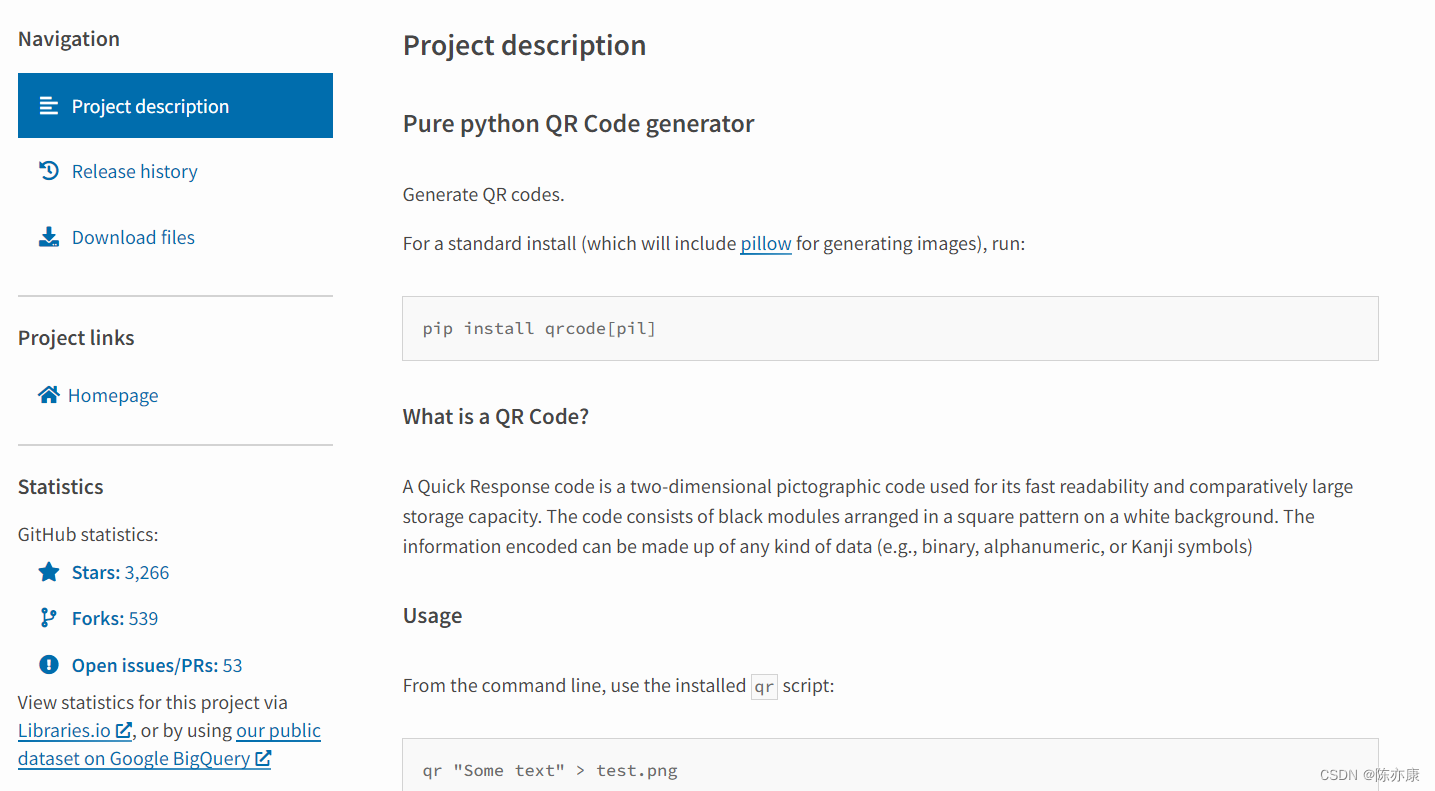Open the Project description tab
This screenshot has height=791, width=1435.
(x=175, y=105)
